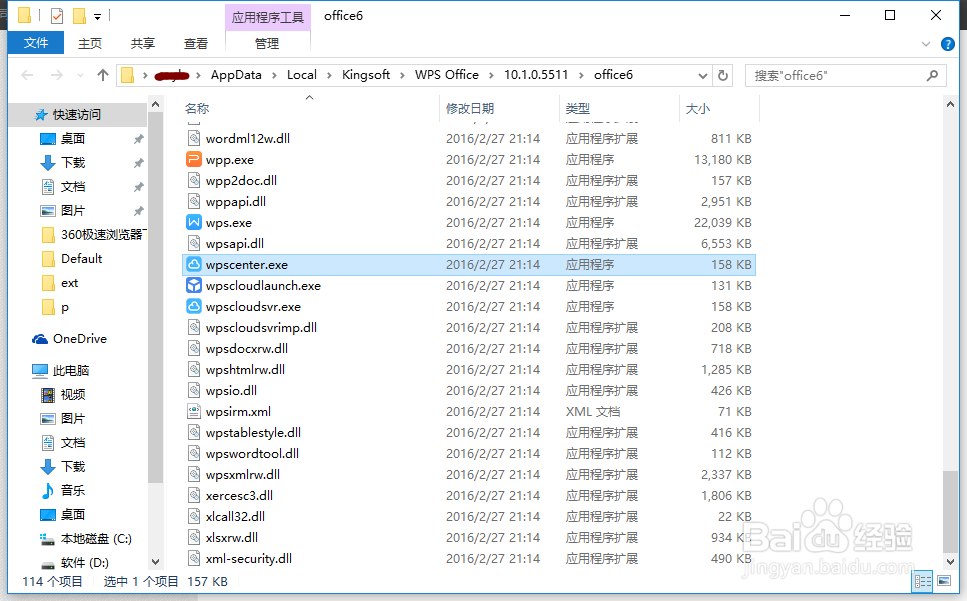The height and width of the screenshot is (601, 967).
Task: Expand the ribbon with the chevron arrow
Action: point(926,43)
